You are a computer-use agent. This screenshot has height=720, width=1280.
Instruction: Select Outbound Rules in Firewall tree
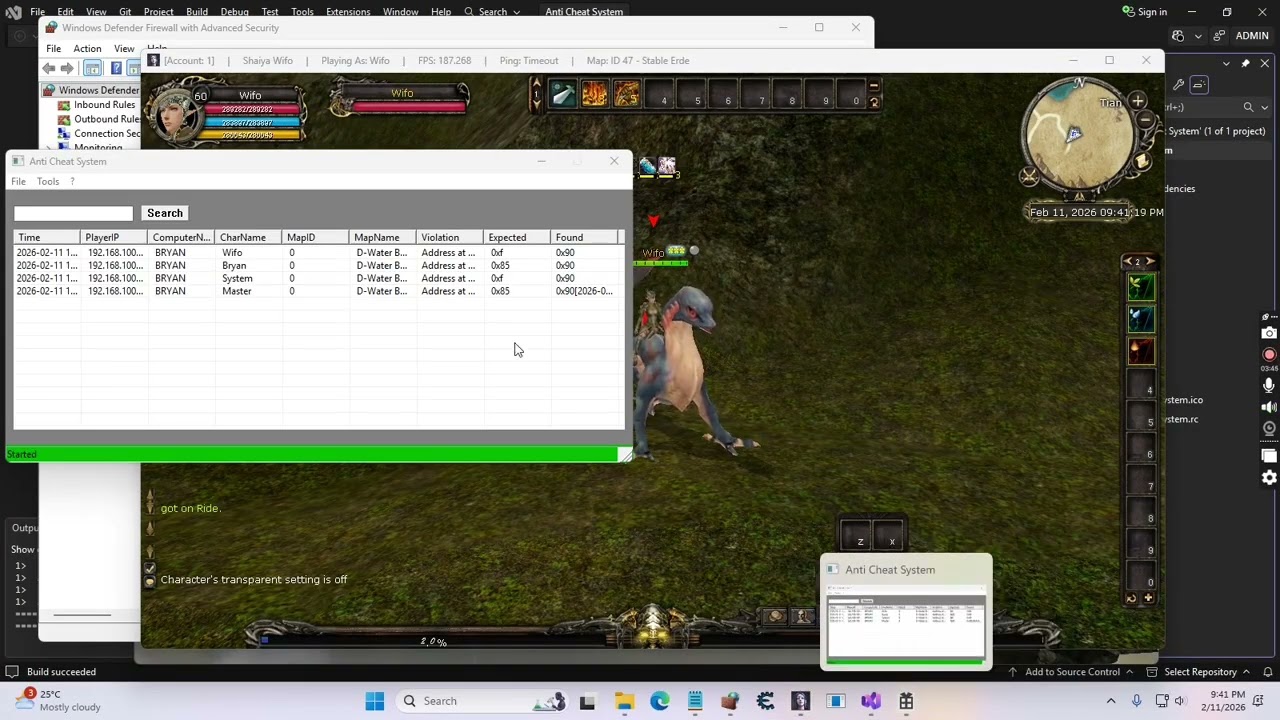99,119
